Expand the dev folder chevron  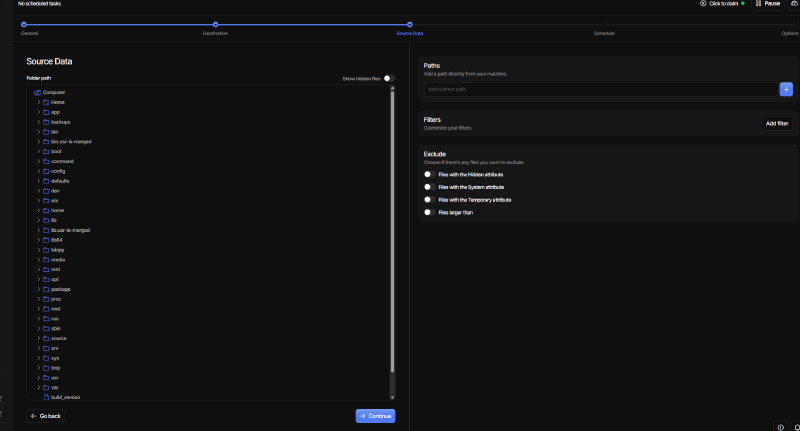click(39, 191)
